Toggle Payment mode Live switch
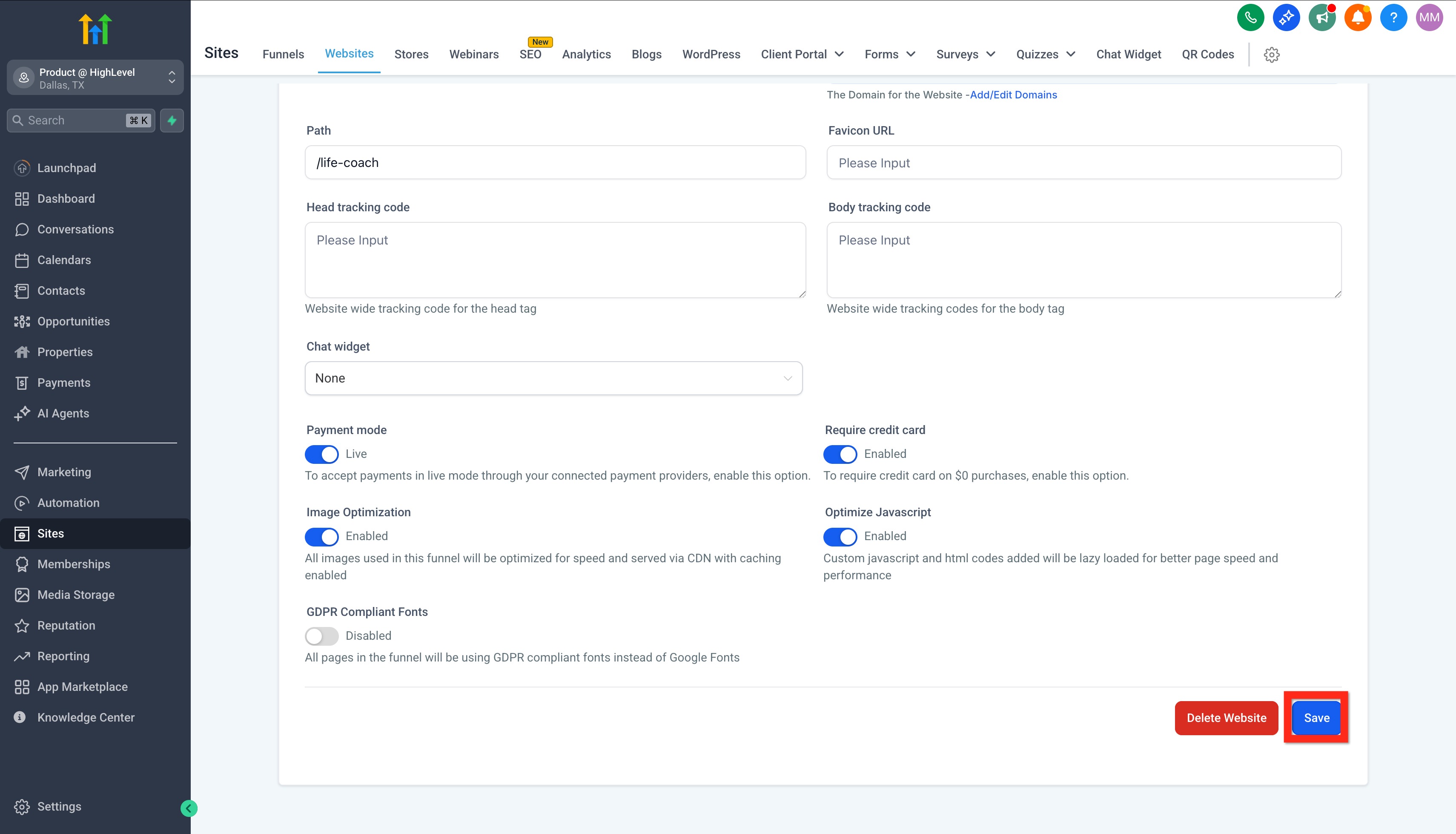Image resolution: width=1456 pixels, height=834 pixels. coord(322,454)
